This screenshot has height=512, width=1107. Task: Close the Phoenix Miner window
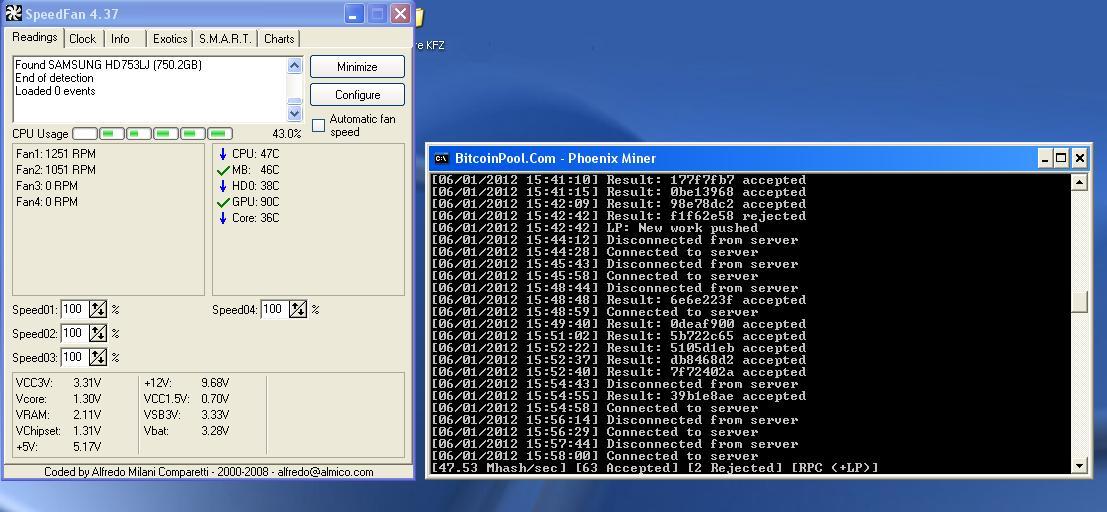click(x=1079, y=159)
